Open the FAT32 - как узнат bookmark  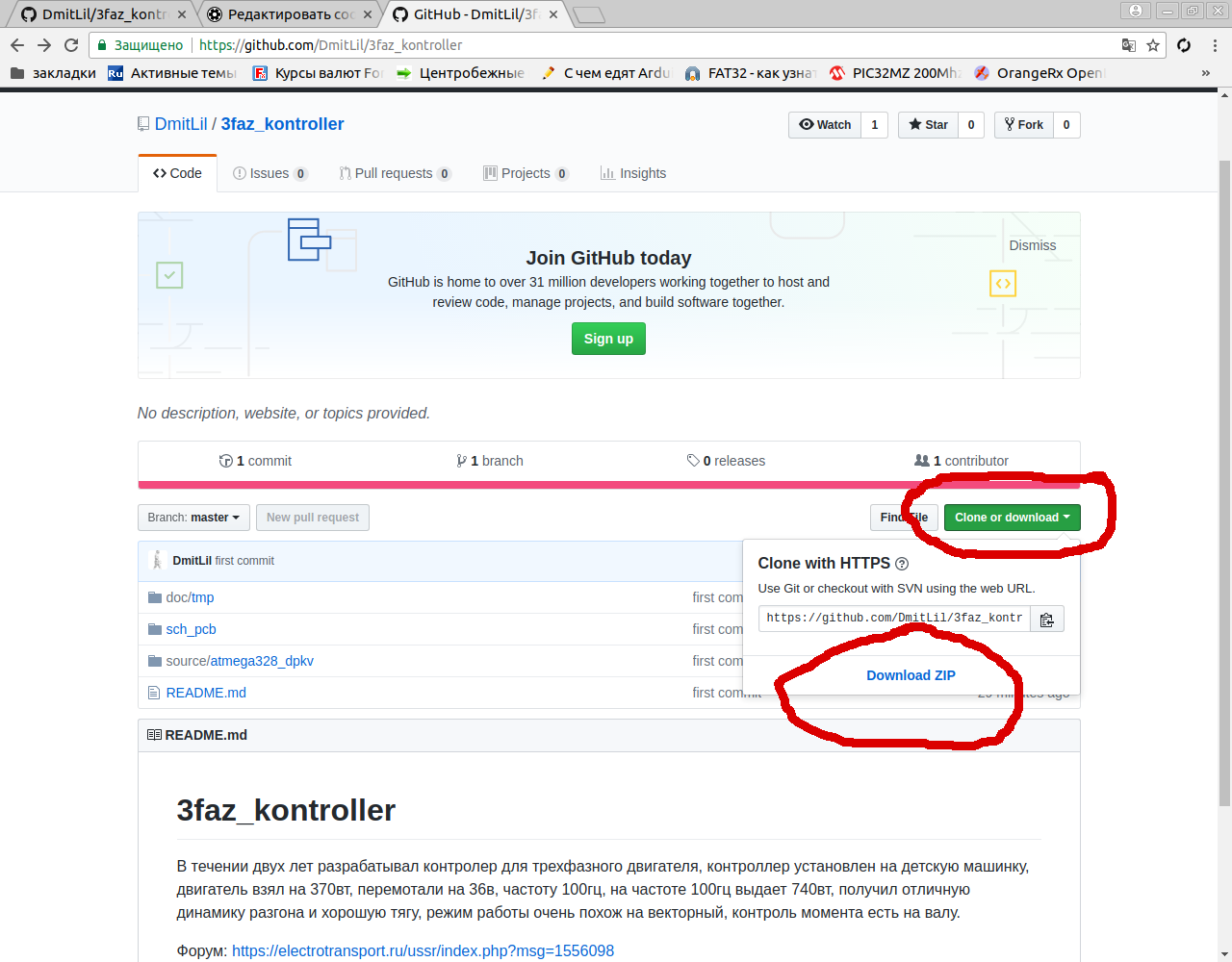click(x=750, y=73)
